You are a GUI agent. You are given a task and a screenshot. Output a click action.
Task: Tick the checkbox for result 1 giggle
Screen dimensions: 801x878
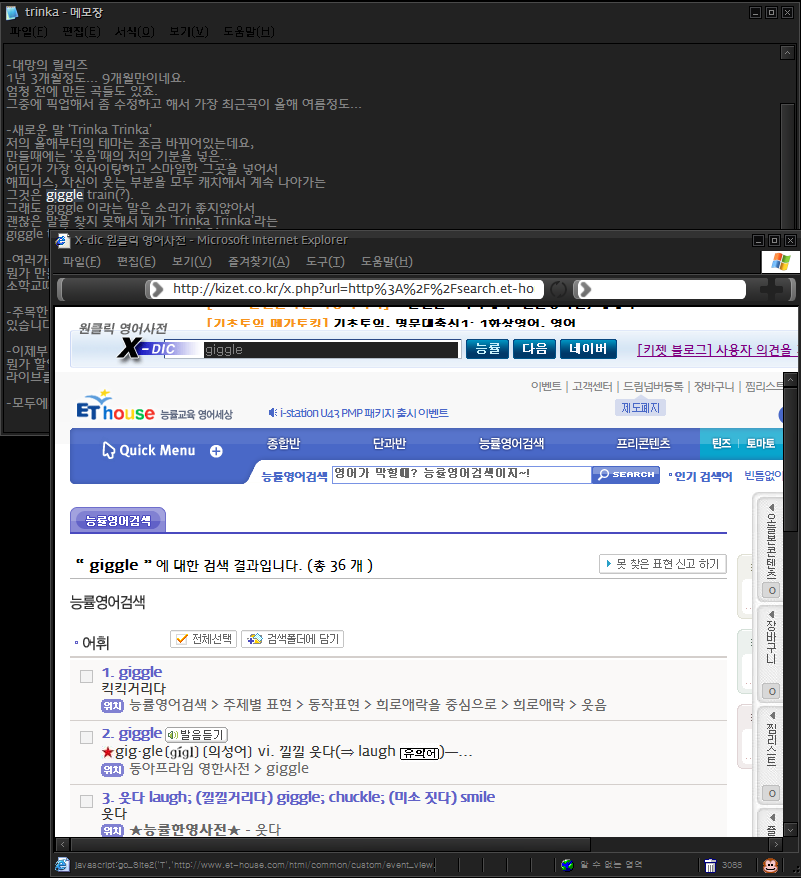click(x=86, y=676)
